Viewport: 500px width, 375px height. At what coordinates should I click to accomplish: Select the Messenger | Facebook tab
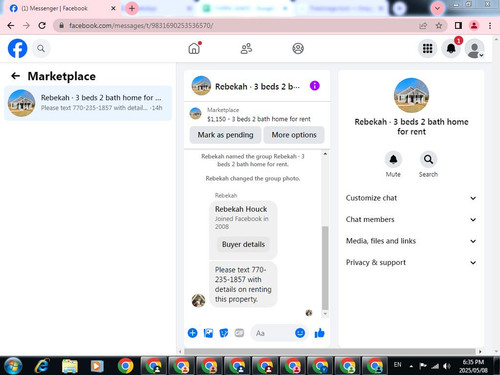tap(62, 8)
